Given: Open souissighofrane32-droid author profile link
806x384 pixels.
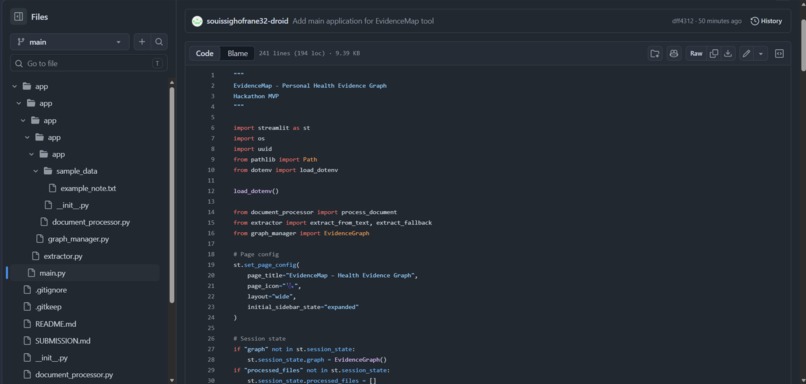Looking at the screenshot, I should 247,21.
